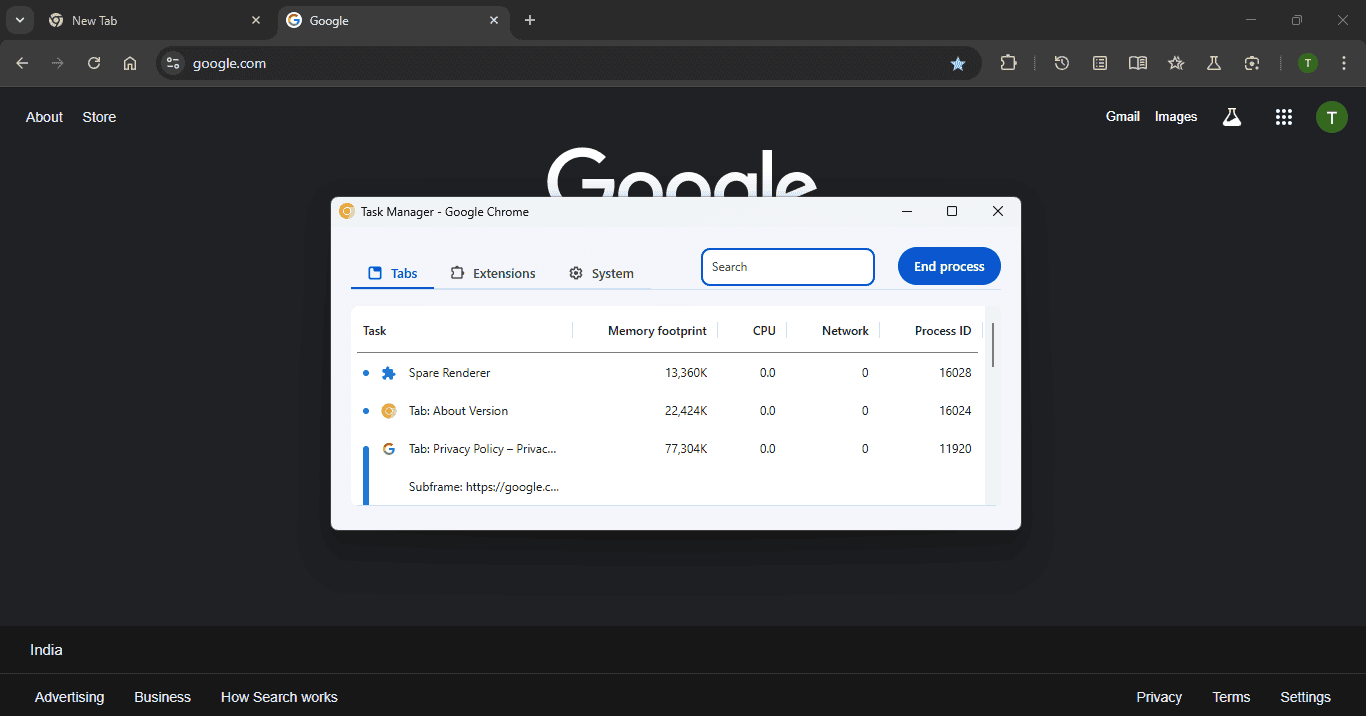Viewport: 1366px width, 716px height.
Task: Open the reading mode book icon
Action: click(x=1138, y=63)
